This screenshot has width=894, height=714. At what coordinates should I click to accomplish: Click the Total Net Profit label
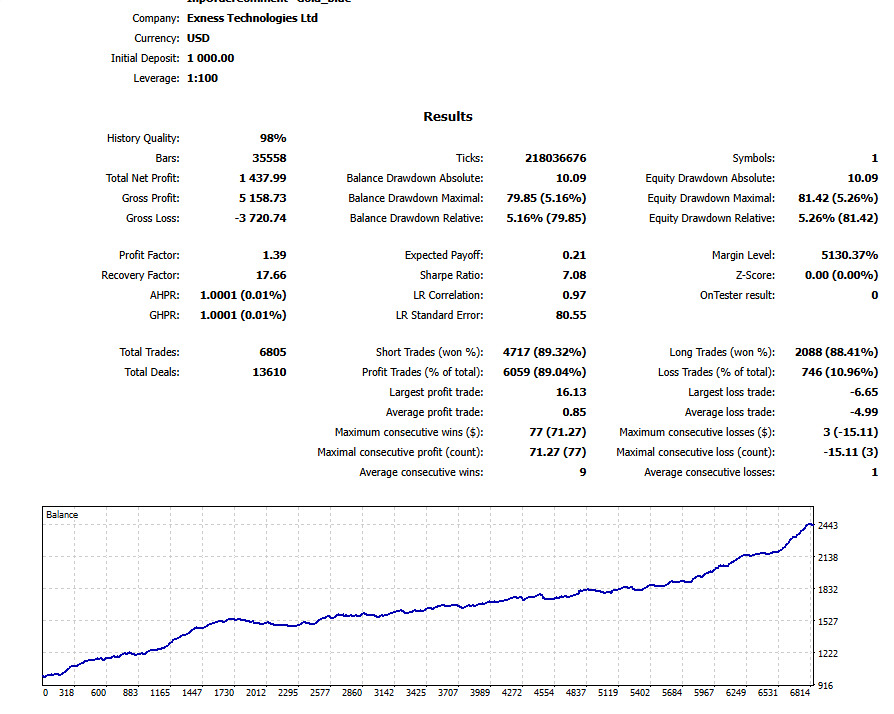pos(143,178)
